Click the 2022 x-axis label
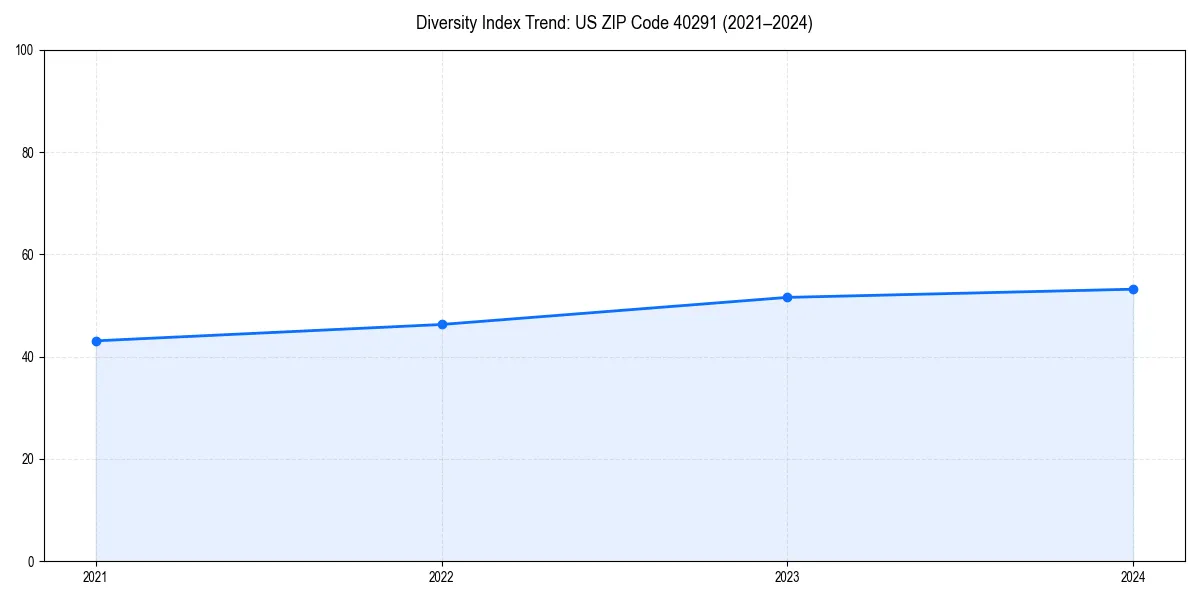 442,577
